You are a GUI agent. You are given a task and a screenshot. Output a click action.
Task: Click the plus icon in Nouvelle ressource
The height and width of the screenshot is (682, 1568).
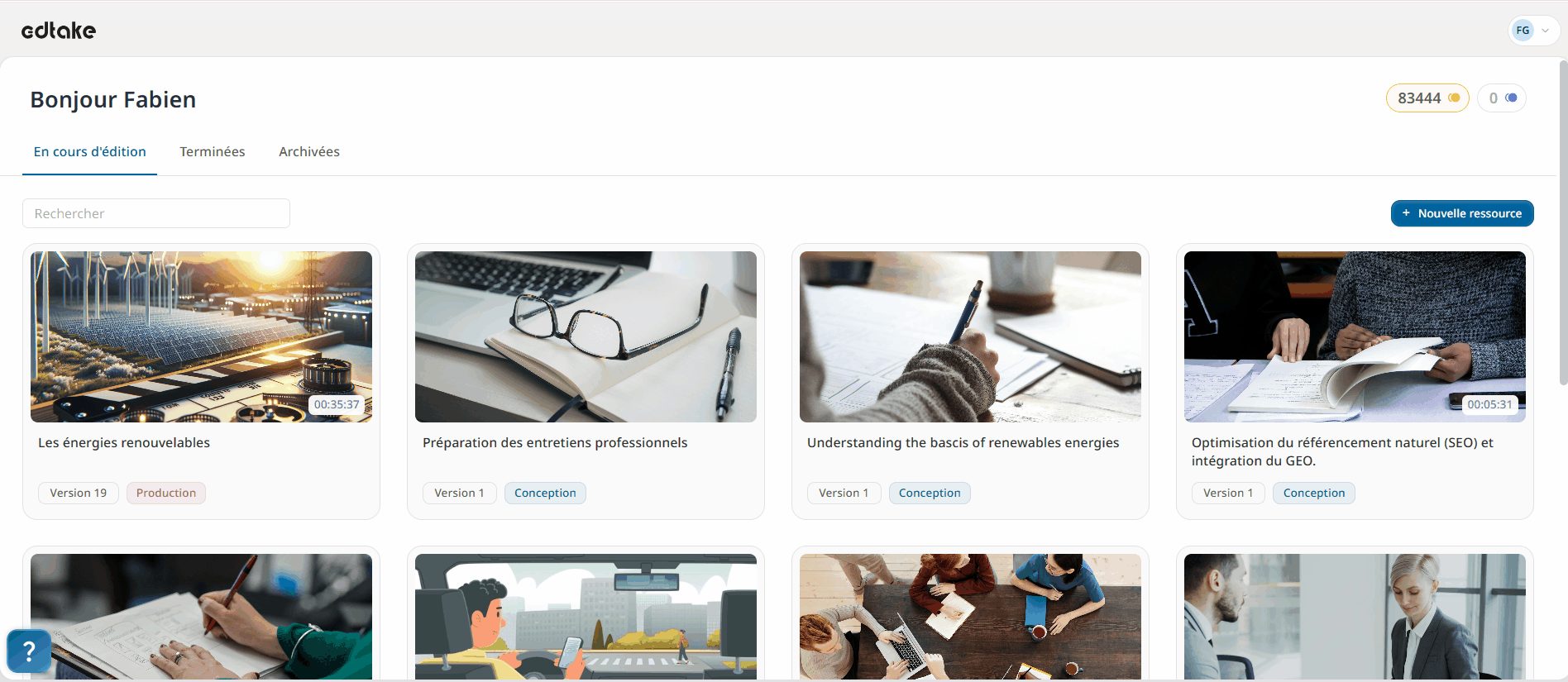[1406, 213]
